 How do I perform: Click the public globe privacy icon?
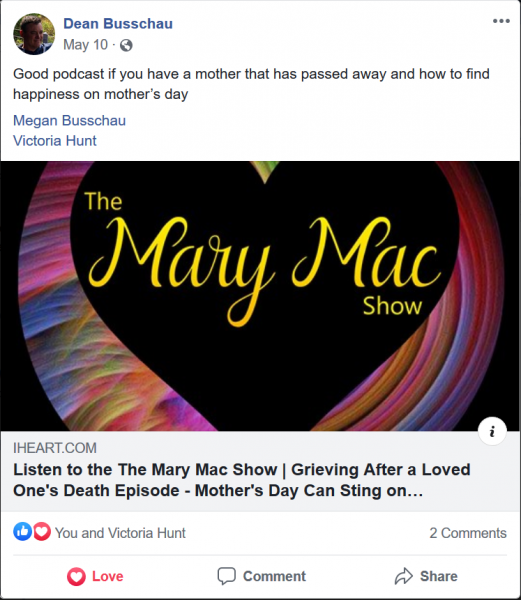[x=126, y=46]
